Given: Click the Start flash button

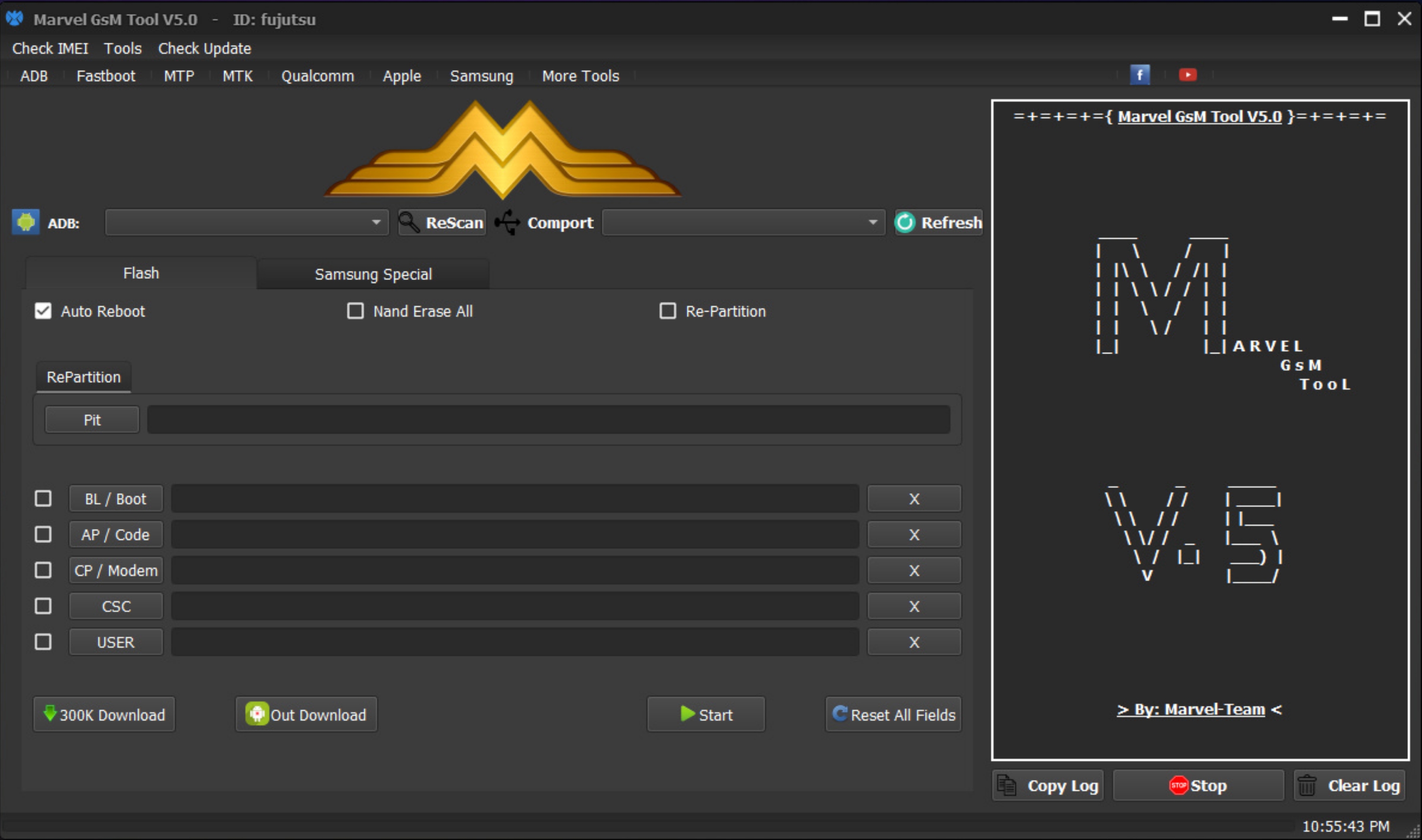Looking at the screenshot, I should coord(706,715).
